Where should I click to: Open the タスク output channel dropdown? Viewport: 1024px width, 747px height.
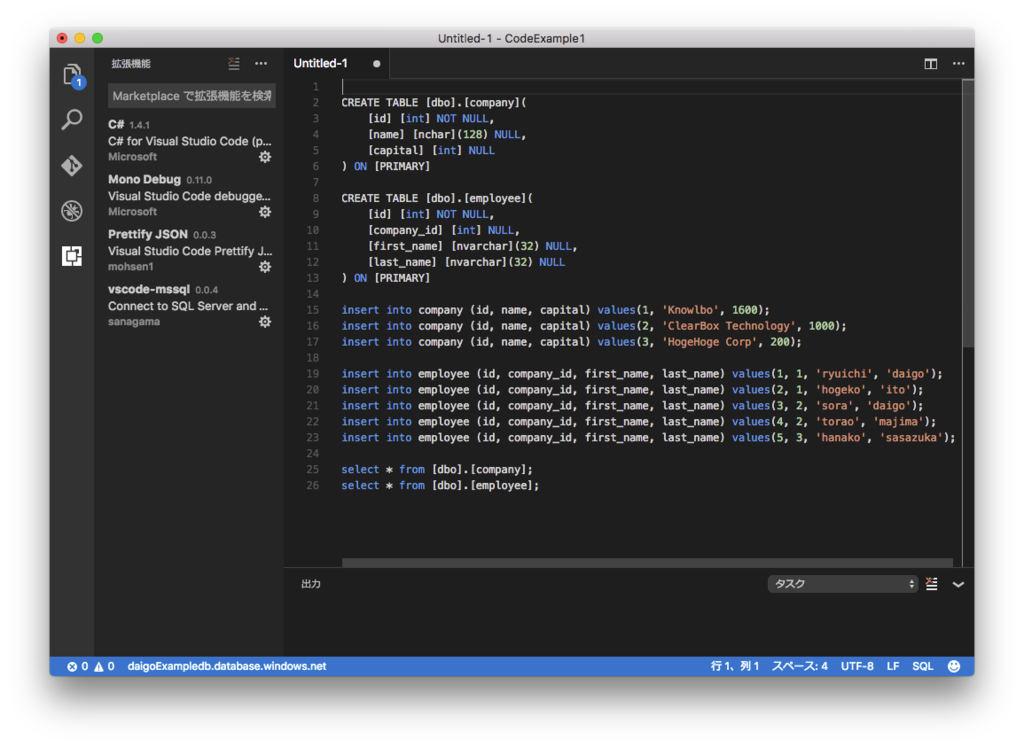pos(842,584)
